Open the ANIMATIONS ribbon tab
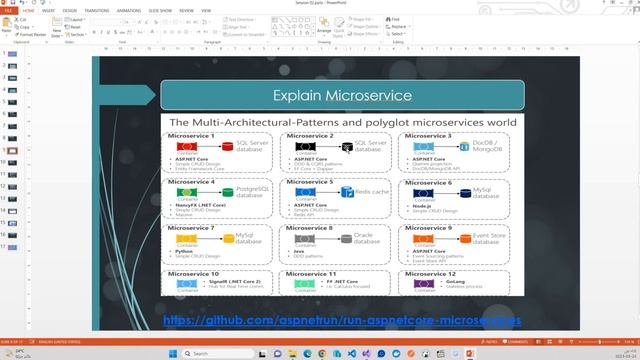 pyautogui.click(x=129, y=11)
